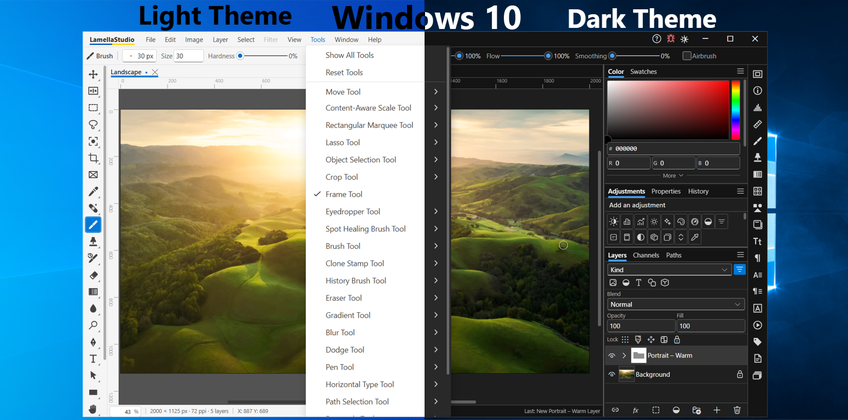Toggle the lock all padlock in the Lock row

676,339
